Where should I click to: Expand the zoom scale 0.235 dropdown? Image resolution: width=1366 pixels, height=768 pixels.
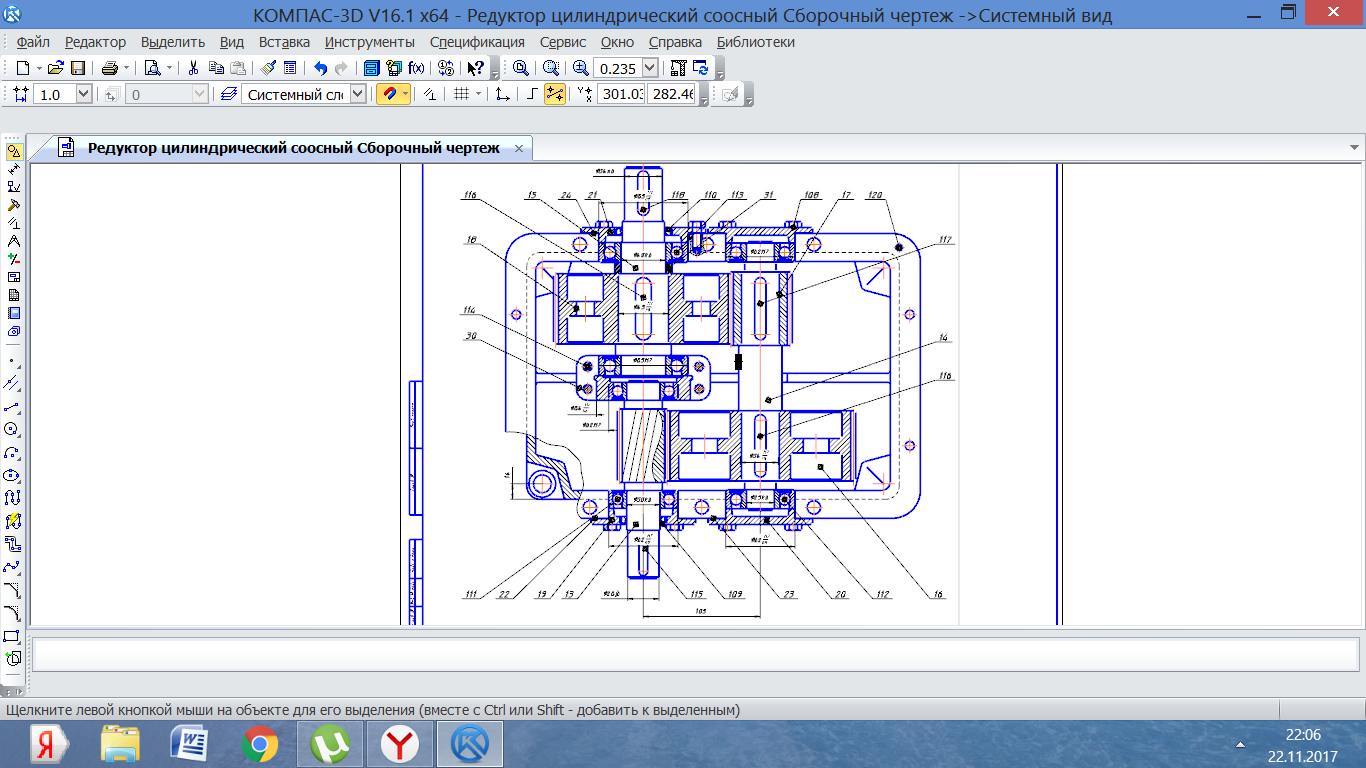point(650,68)
